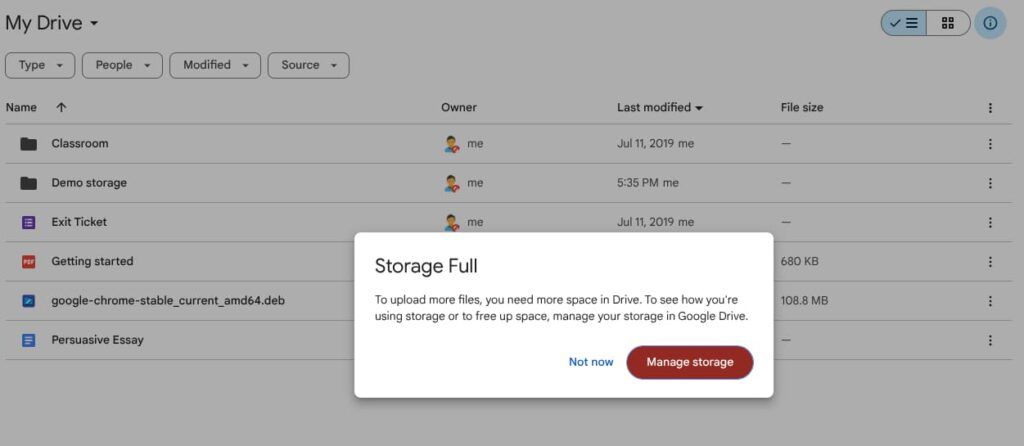
Task: Show details info panel
Action: pyautogui.click(x=990, y=24)
